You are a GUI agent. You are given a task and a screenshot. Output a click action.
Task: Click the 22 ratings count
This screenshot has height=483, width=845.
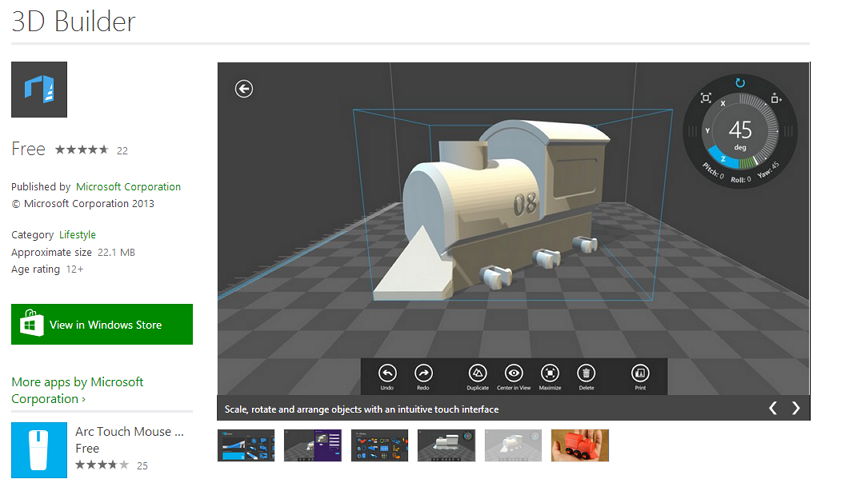coord(122,151)
